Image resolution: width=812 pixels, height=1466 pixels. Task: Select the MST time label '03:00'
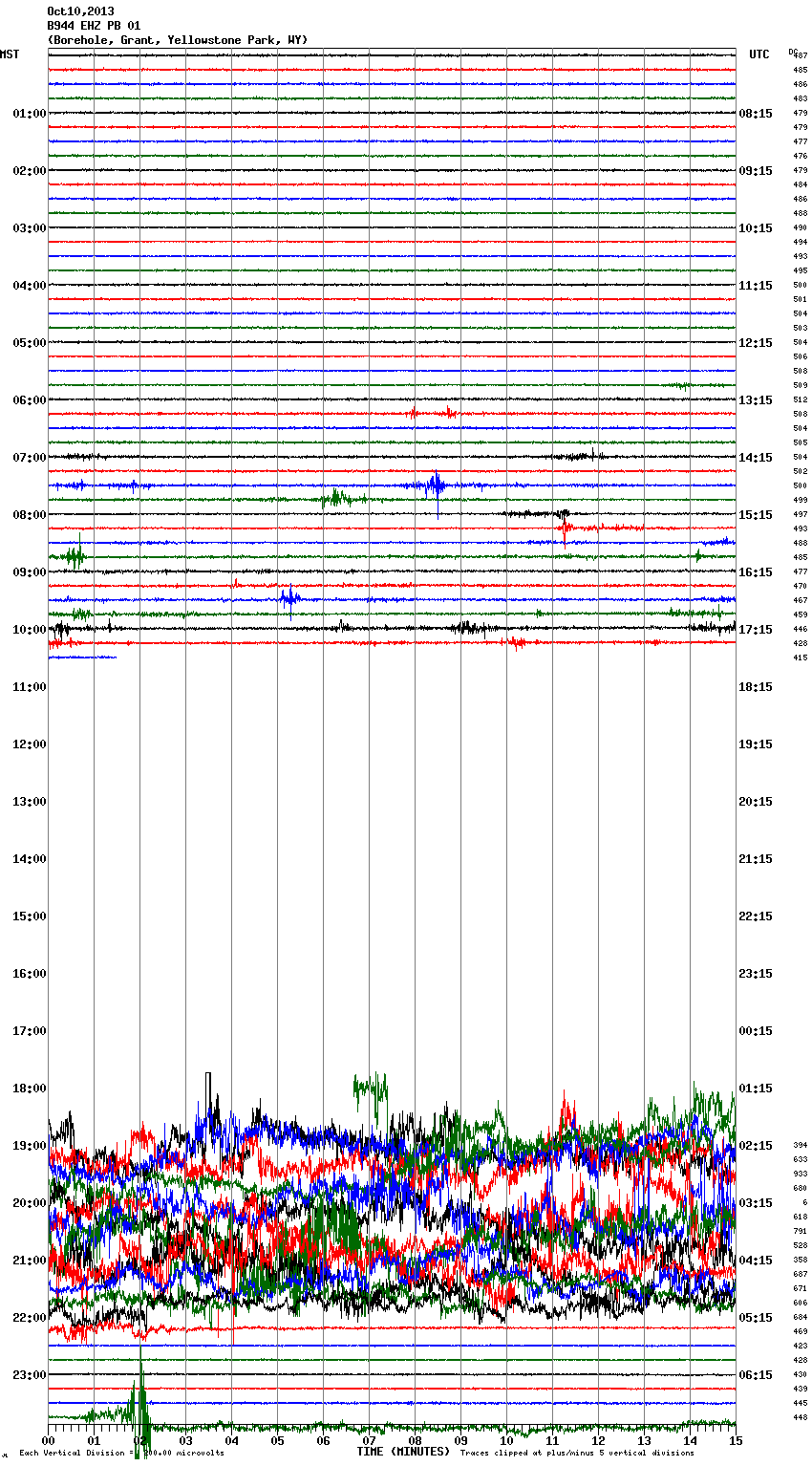(x=30, y=228)
